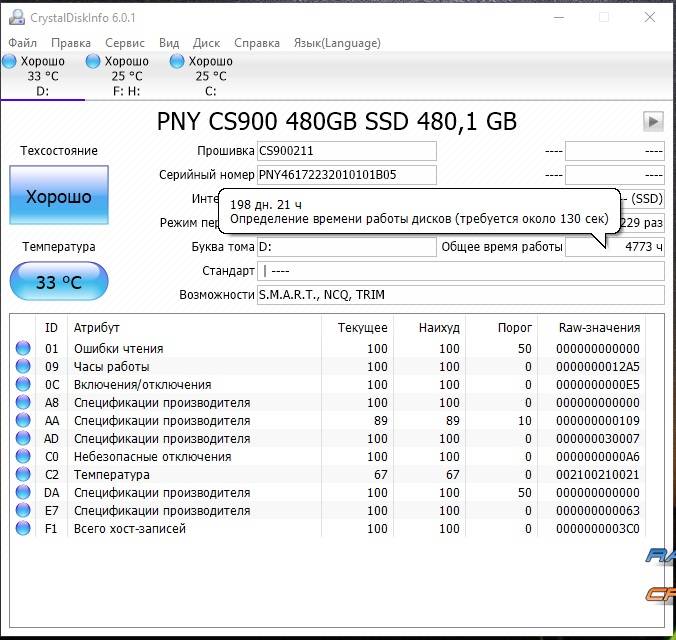Click the empty field right of Прошивка row
Screen dimensions: 676x640
tap(614, 151)
